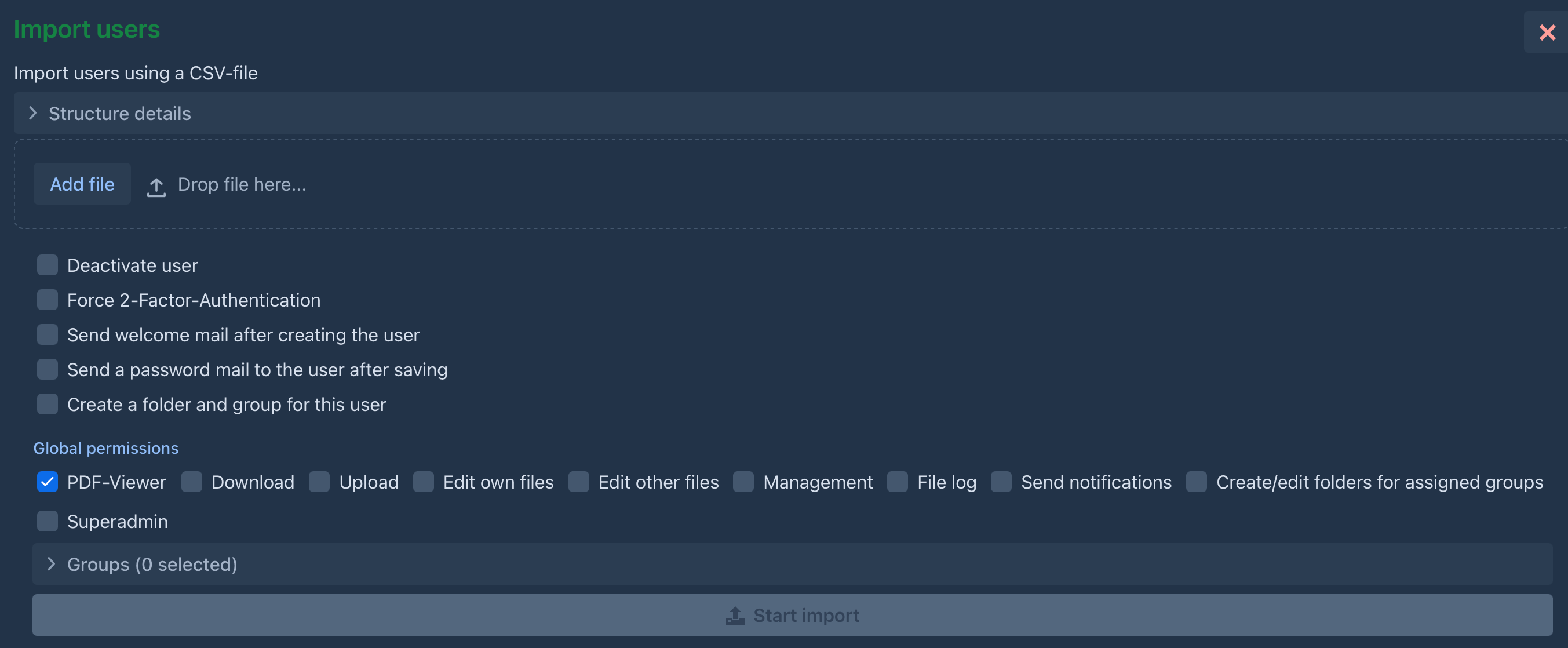Expand the Groups (0 selected) section
Image resolution: width=1568 pixels, height=648 pixels.
[52, 564]
